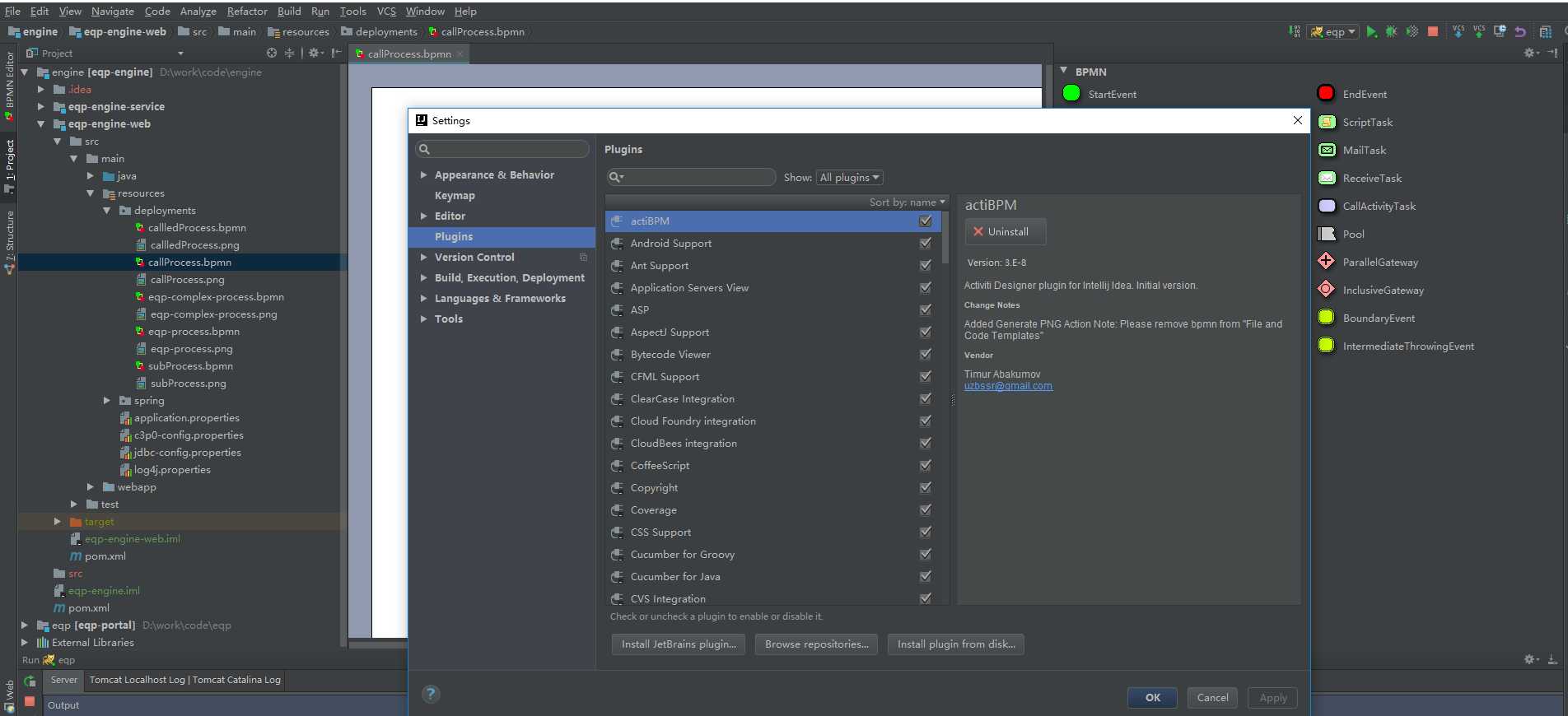Pick the MailTask palette icon

point(1327,150)
